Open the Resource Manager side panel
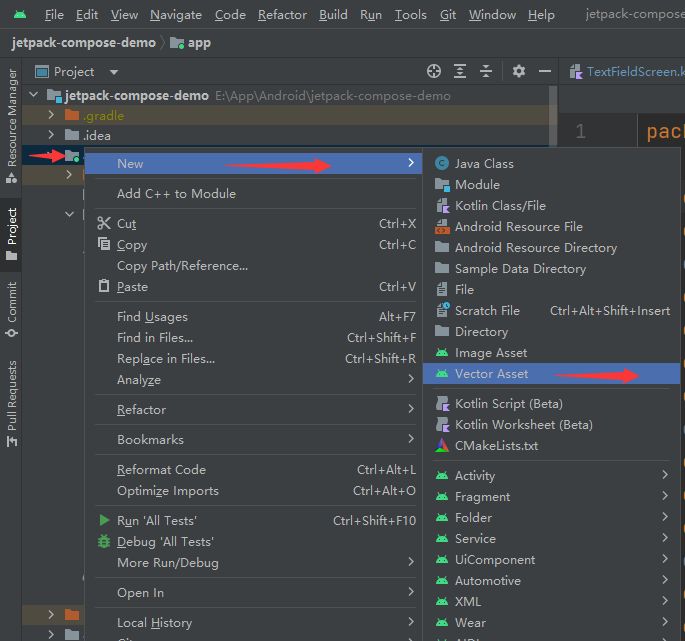 coord(12,118)
